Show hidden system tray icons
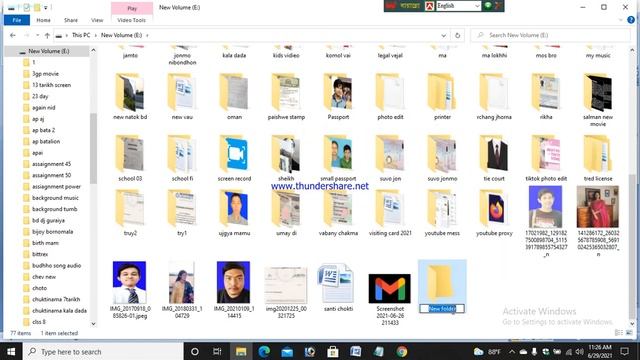Screen dimensions: 640x360 pos(511,351)
